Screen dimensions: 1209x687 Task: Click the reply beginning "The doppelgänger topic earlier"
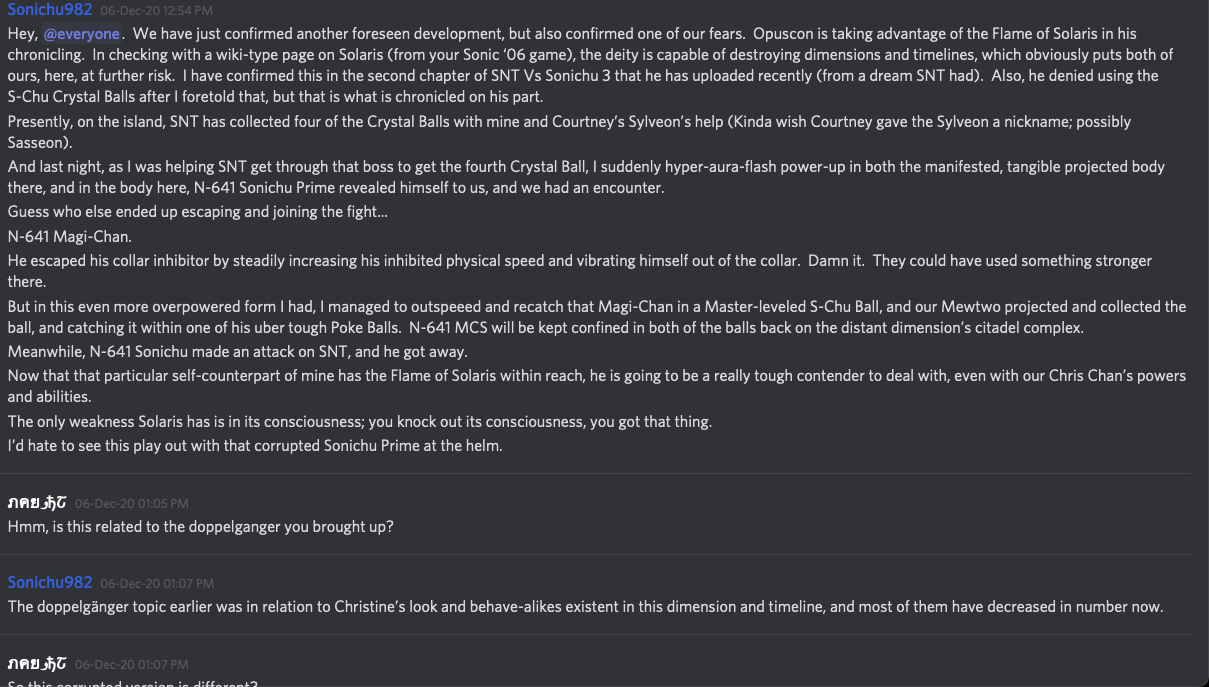tap(585, 606)
